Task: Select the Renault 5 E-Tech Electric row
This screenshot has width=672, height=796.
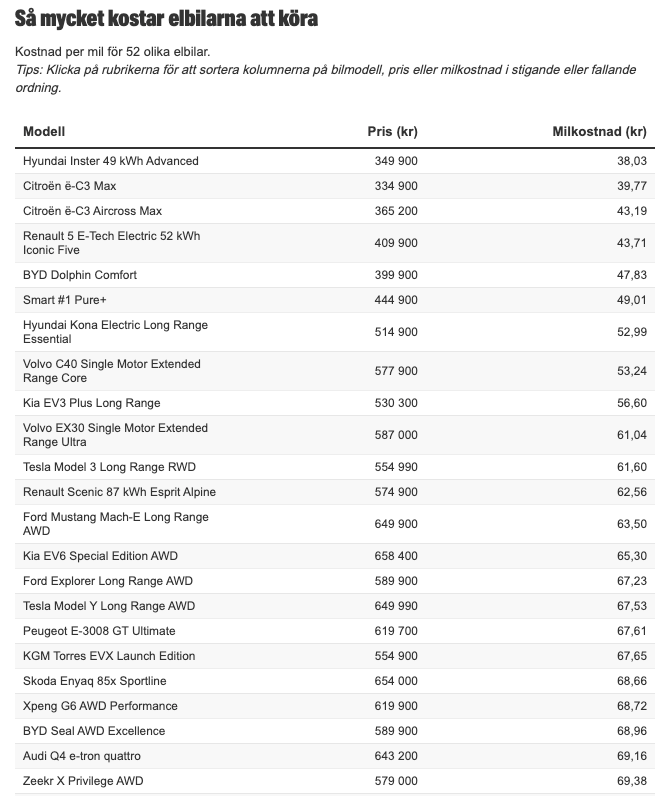Action: click(x=111, y=243)
